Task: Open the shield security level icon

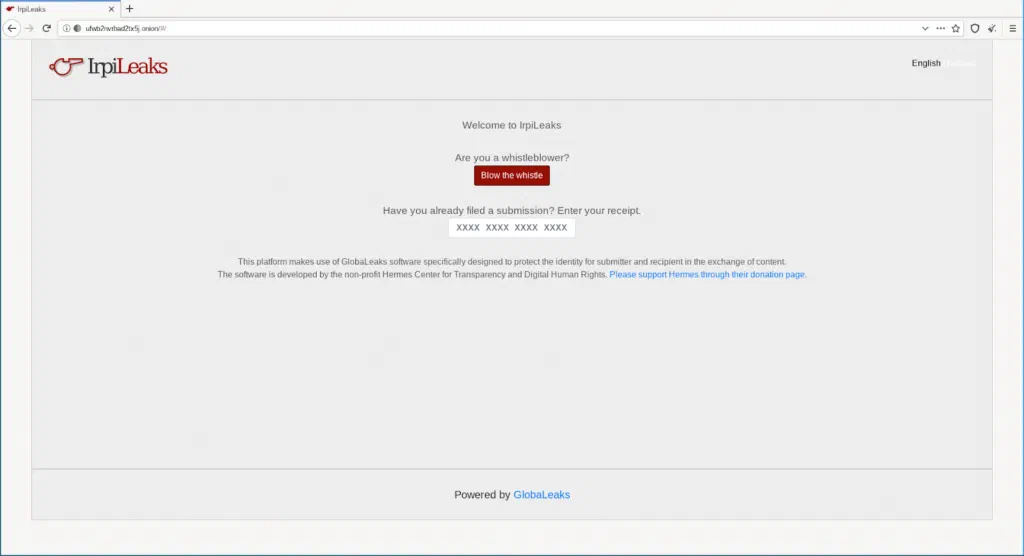Action: click(974, 28)
